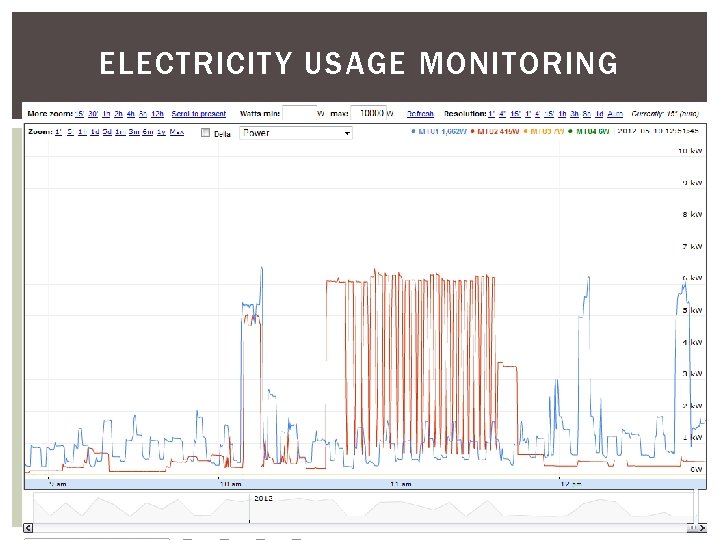Click the Watts max input field

(367, 113)
